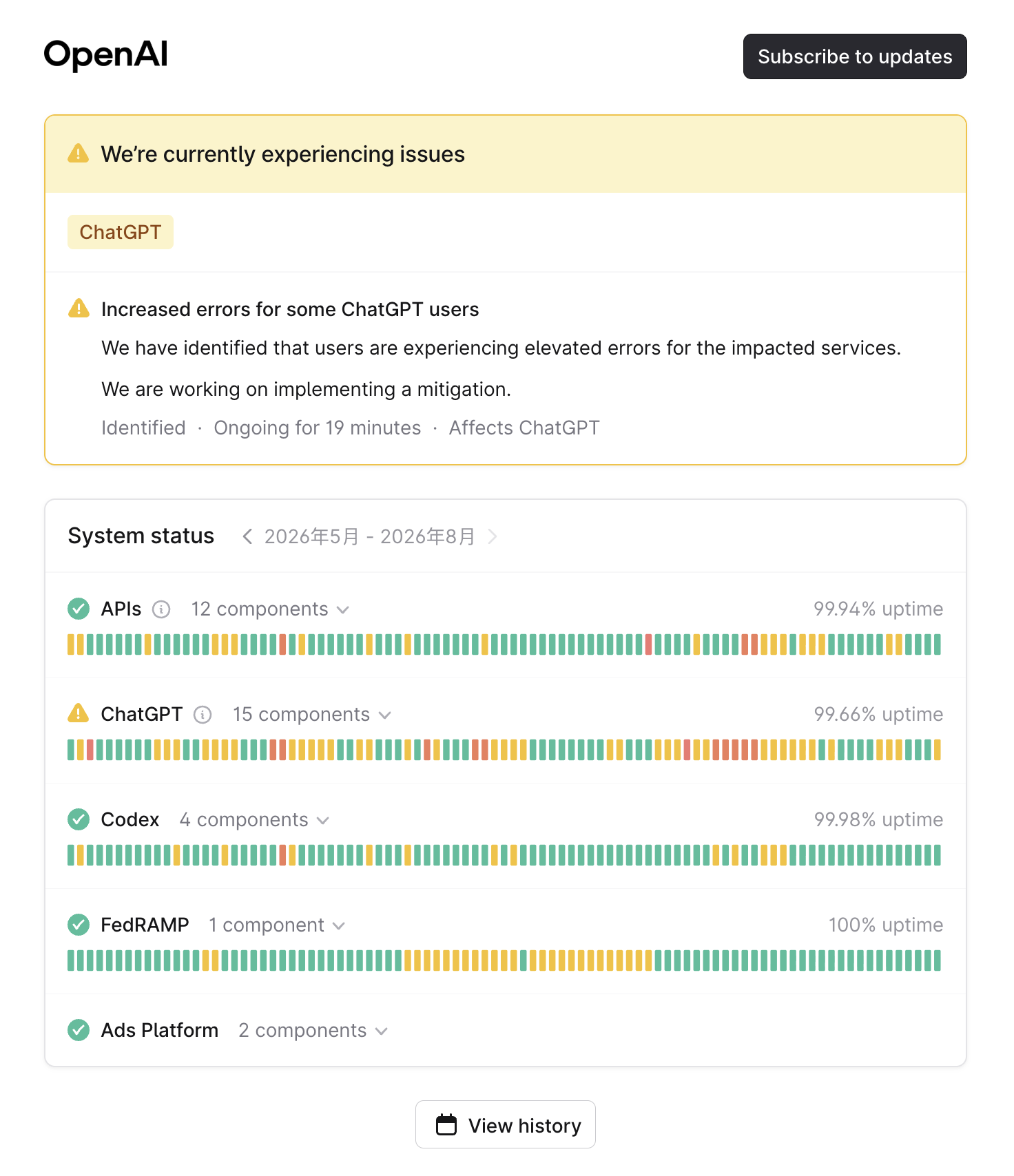Click the info icon next to ChatGPT
The height and width of the screenshot is (1176, 1014).
(203, 715)
